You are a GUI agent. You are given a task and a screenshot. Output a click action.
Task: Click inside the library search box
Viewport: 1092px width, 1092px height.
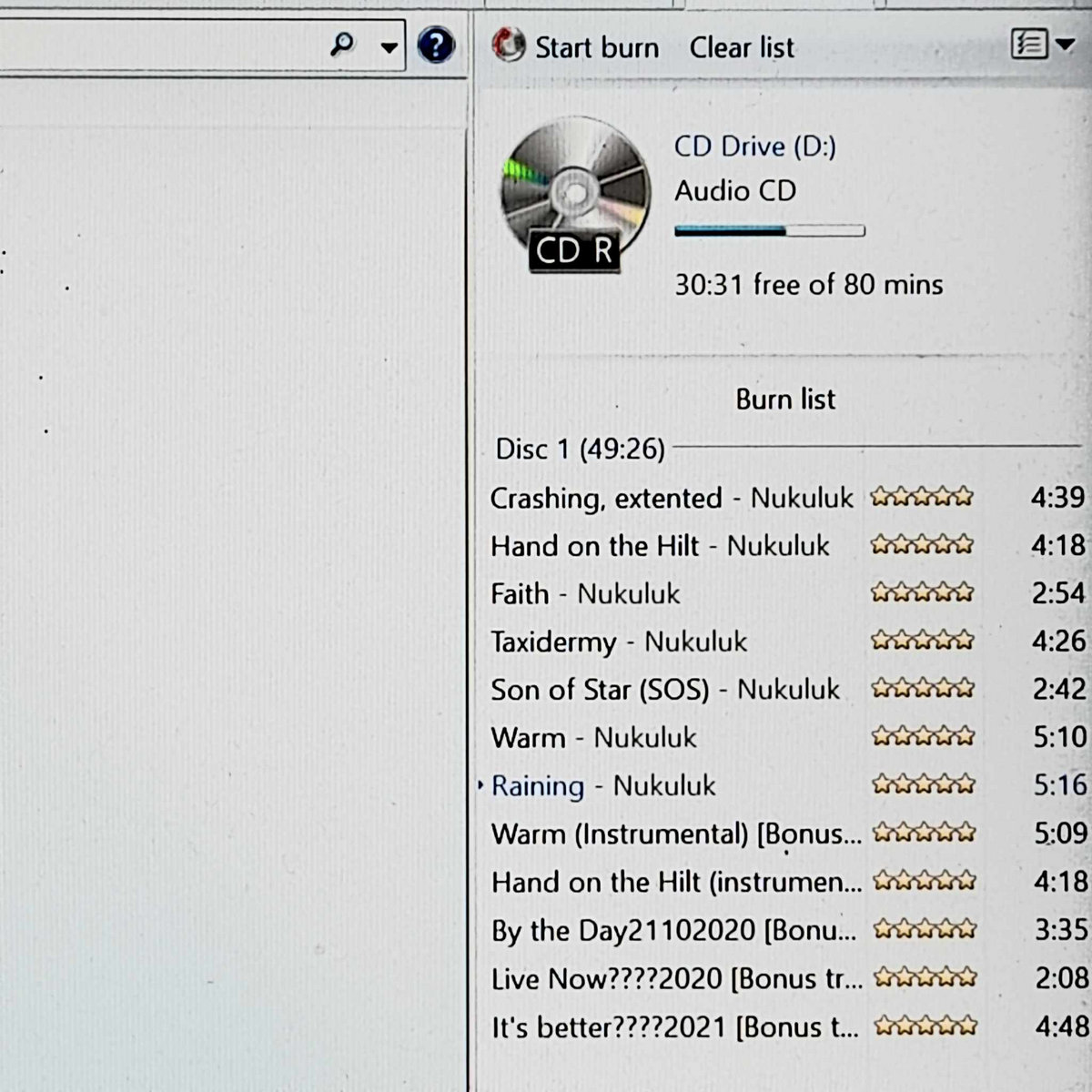[x=164, y=45]
